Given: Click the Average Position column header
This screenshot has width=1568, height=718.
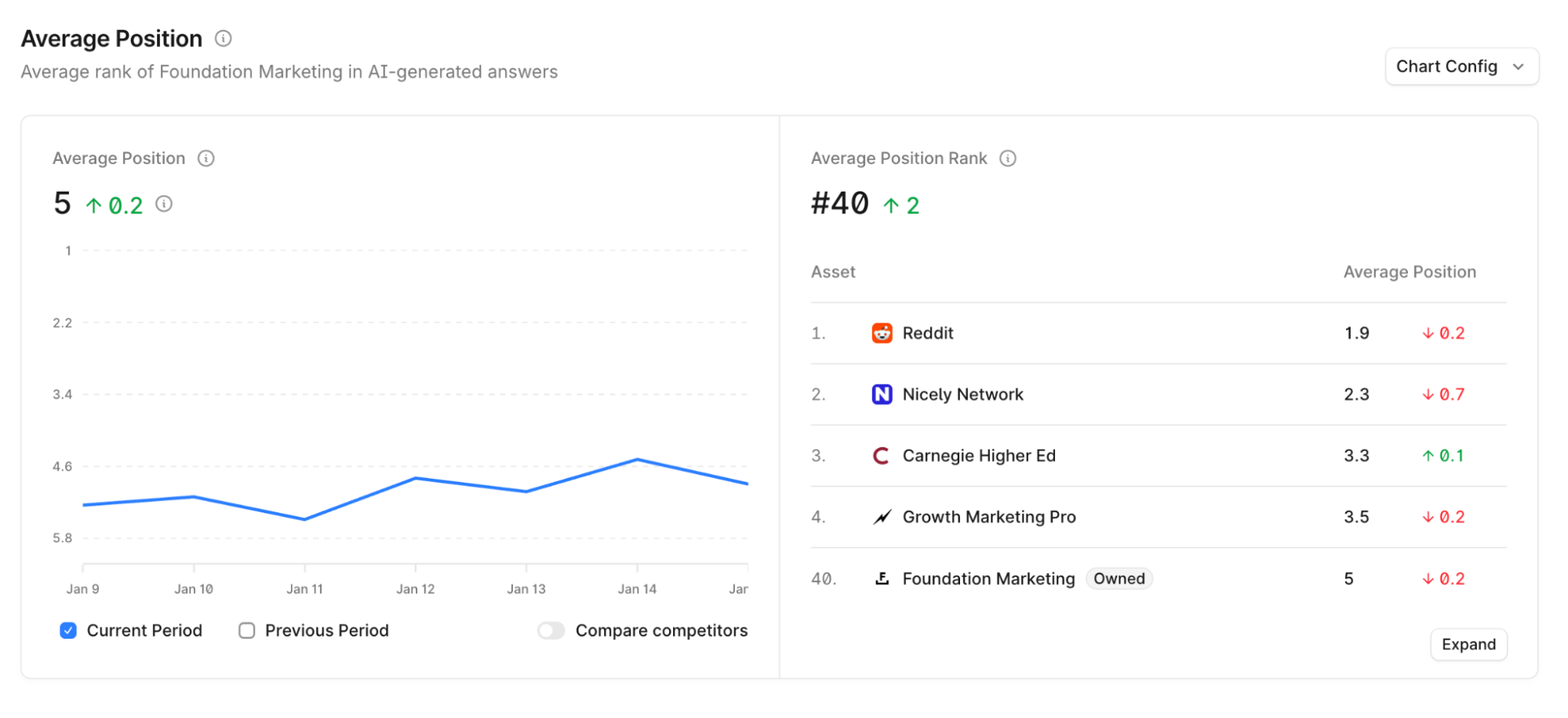Looking at the screenshot, I should (1409, 272).
